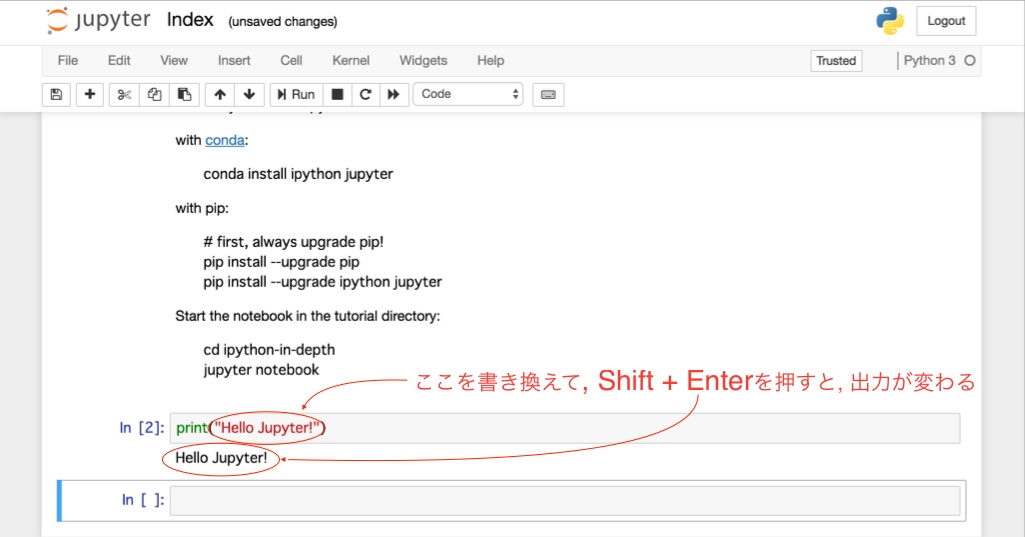Click the save and checkpoint floppy icon
The height and width of the screenshot is (537, 1025).
pyautogui.click(x=56, y=94)
